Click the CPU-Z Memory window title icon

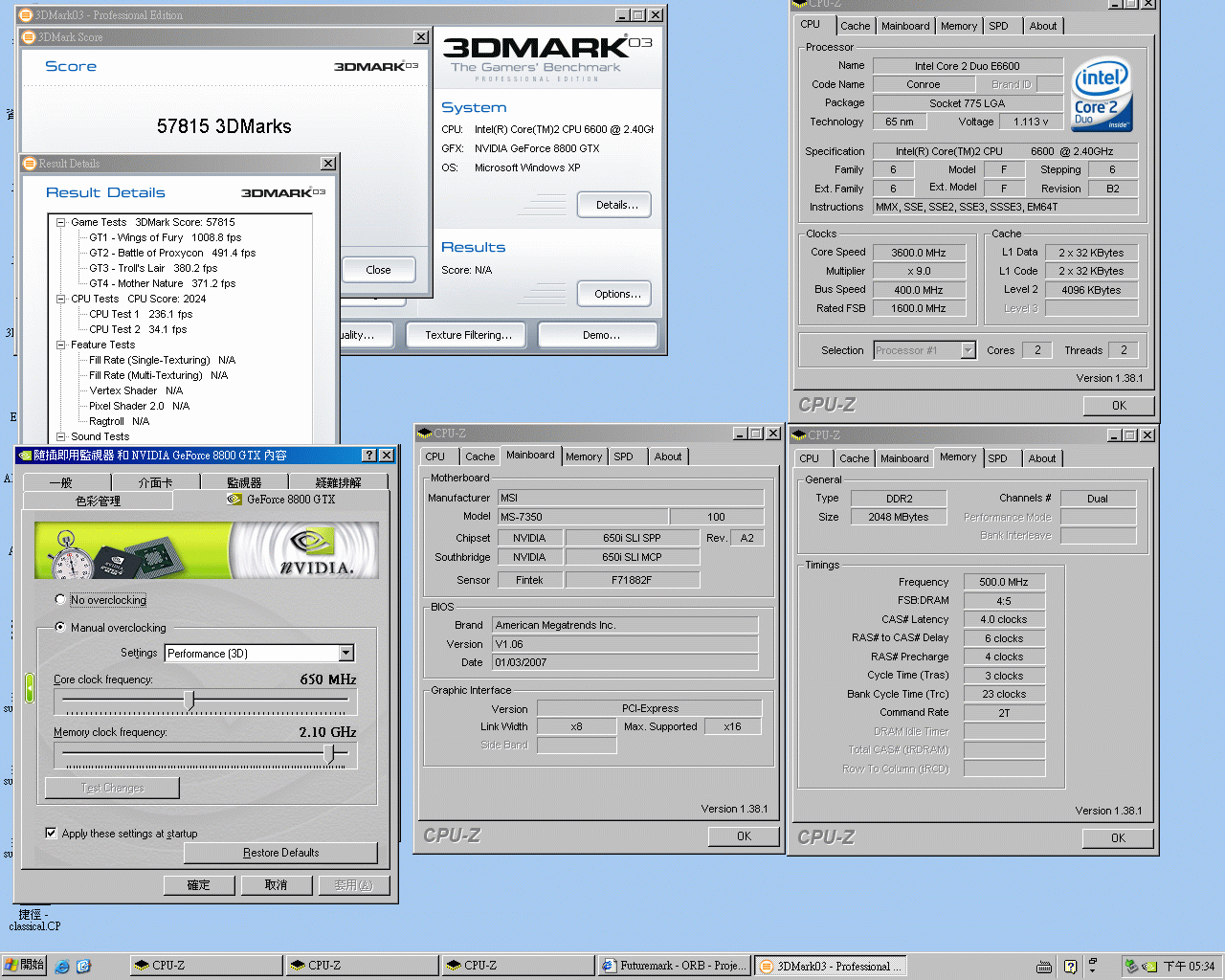(x=799, y=435)
